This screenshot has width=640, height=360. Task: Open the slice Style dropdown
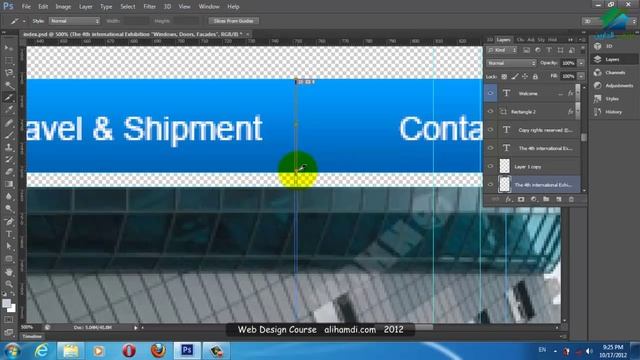[74, 21]
